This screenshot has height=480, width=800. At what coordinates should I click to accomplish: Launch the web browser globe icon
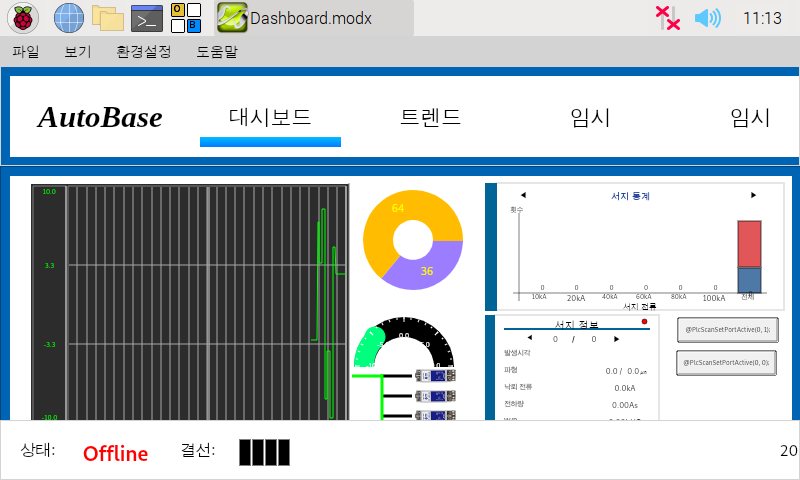tap(69, 18)
